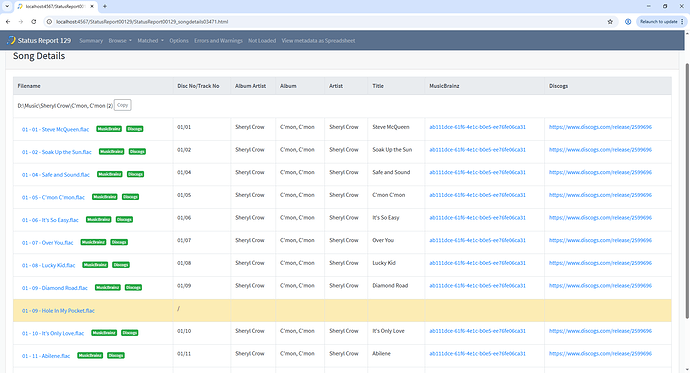The image size is (690, 373).
Task: Open a new browser tab
Action: coord(105,6)
